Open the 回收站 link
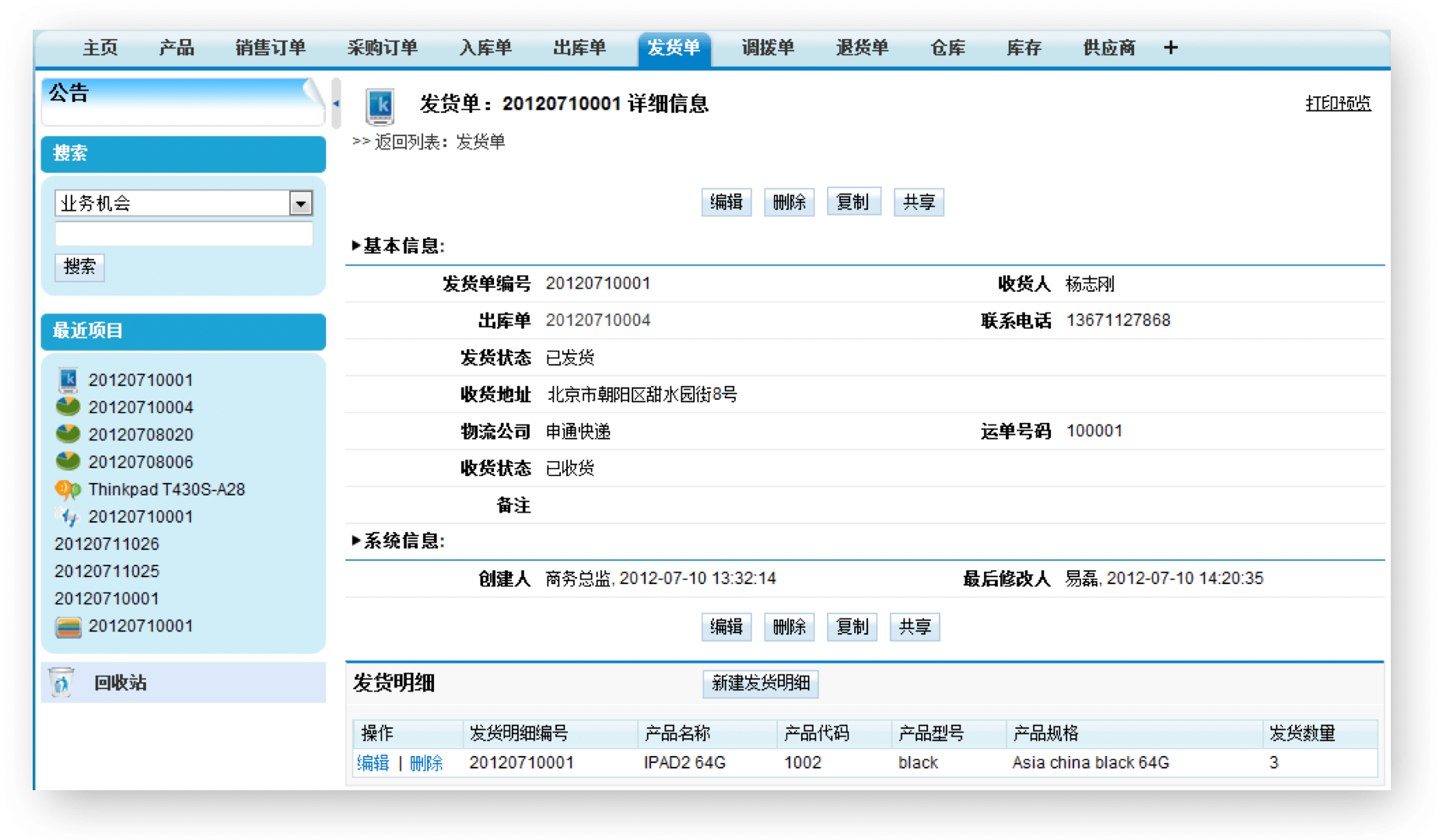Screen dimensions: 1453x840 121,683
